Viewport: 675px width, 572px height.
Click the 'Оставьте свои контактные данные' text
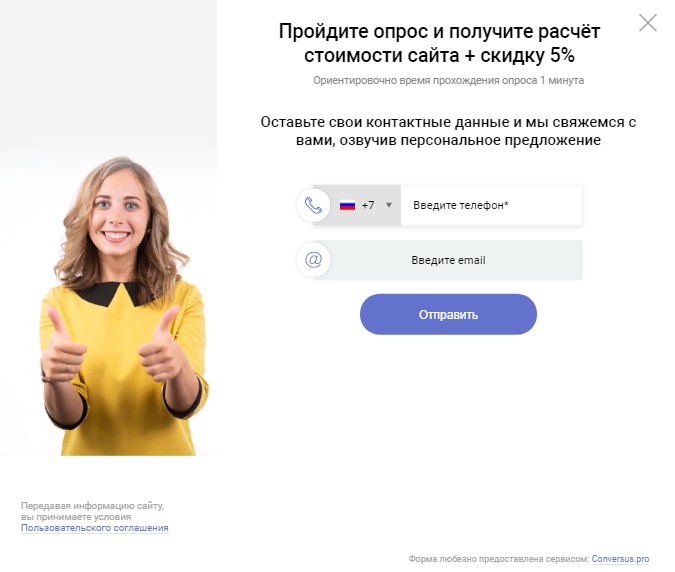448,131
